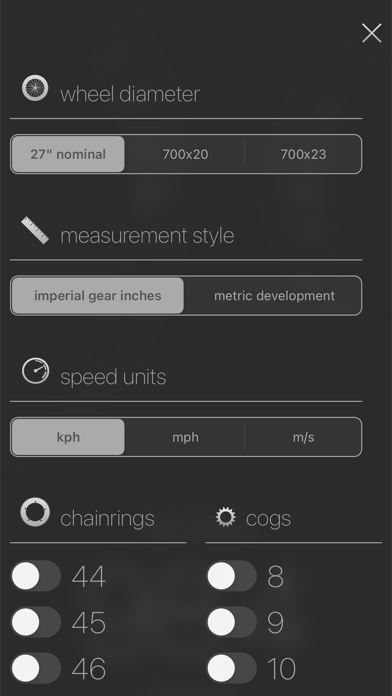Close the settings panel with the X
Viewport: 392px width, 696px height.
tap(372, 33)
